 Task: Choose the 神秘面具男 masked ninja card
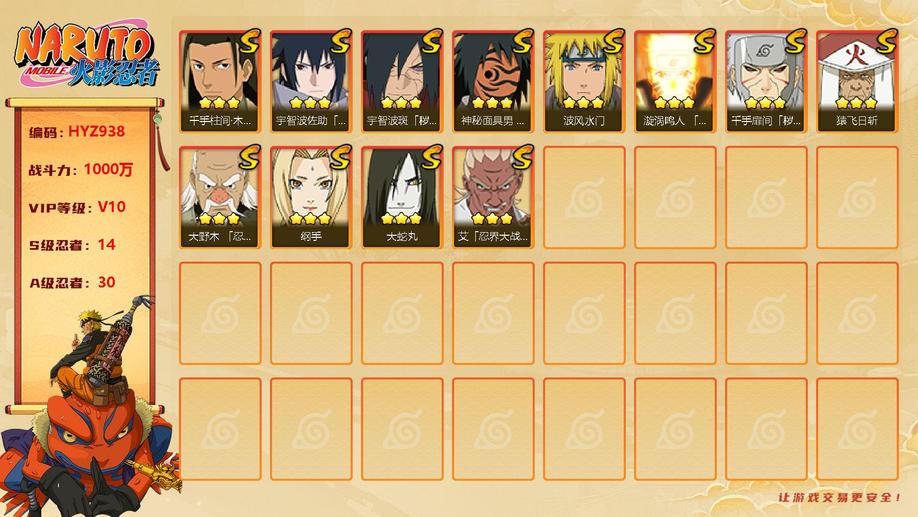(493, 81)
